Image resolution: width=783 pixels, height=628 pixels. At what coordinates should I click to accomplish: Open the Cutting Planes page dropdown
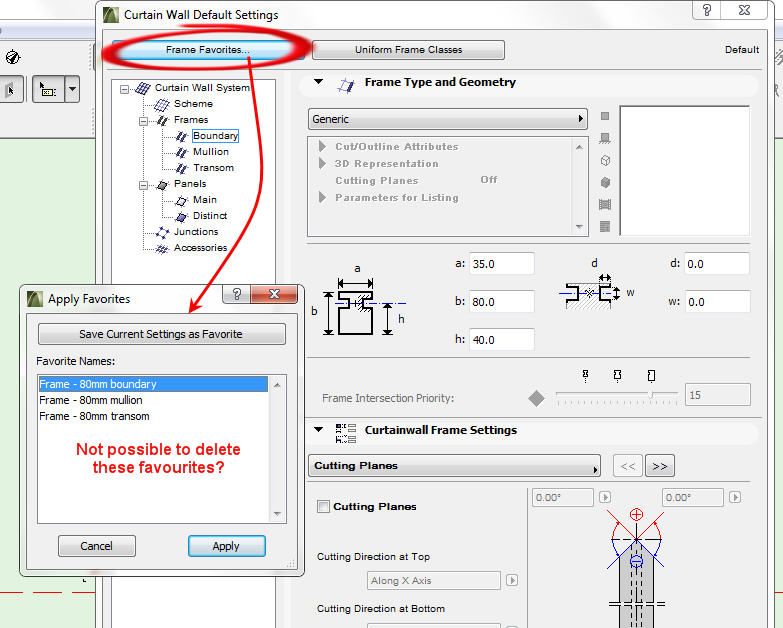(x=454, y=465)
